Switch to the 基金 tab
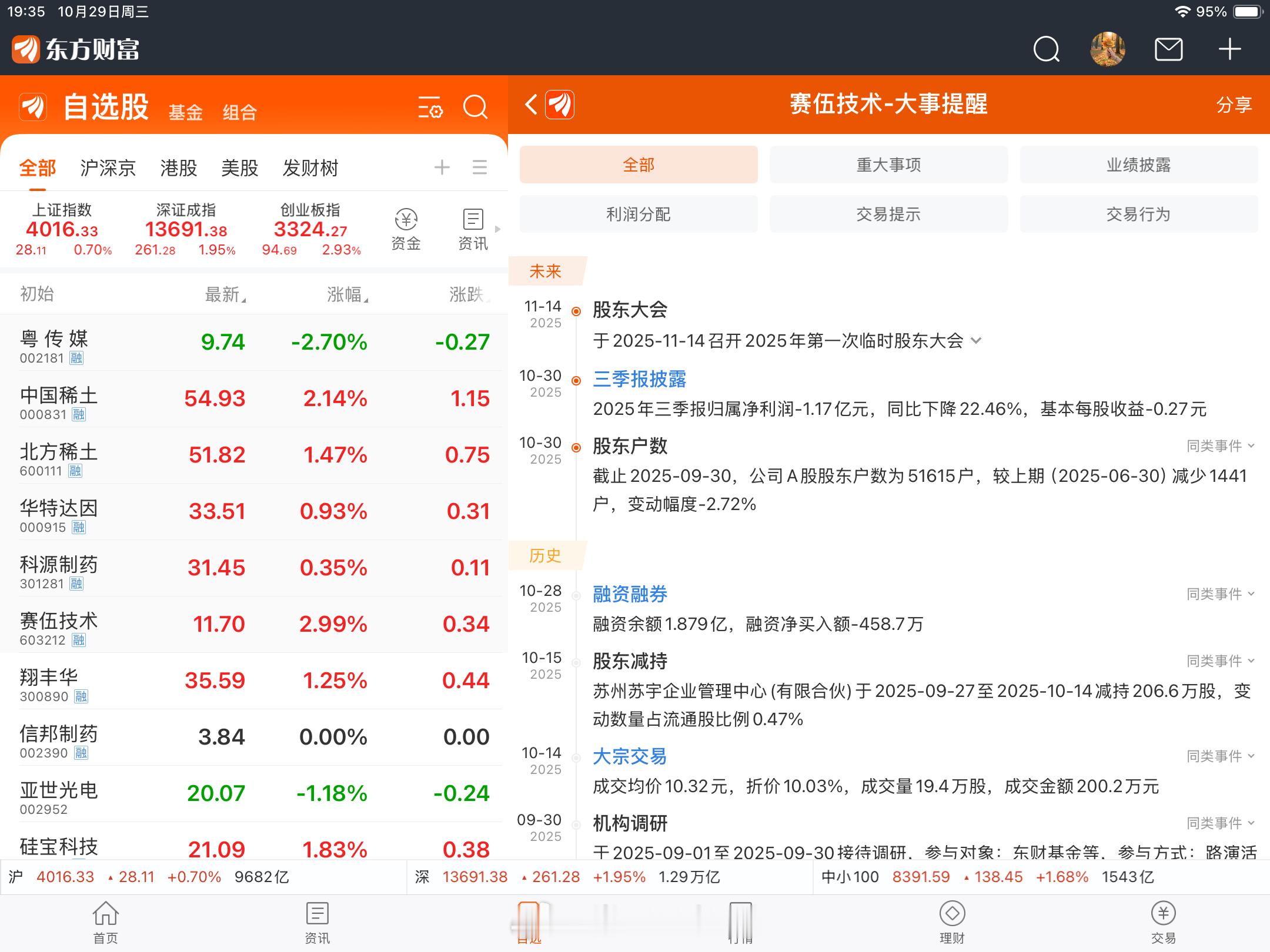The image size is (1270, 952). [186, 112]
